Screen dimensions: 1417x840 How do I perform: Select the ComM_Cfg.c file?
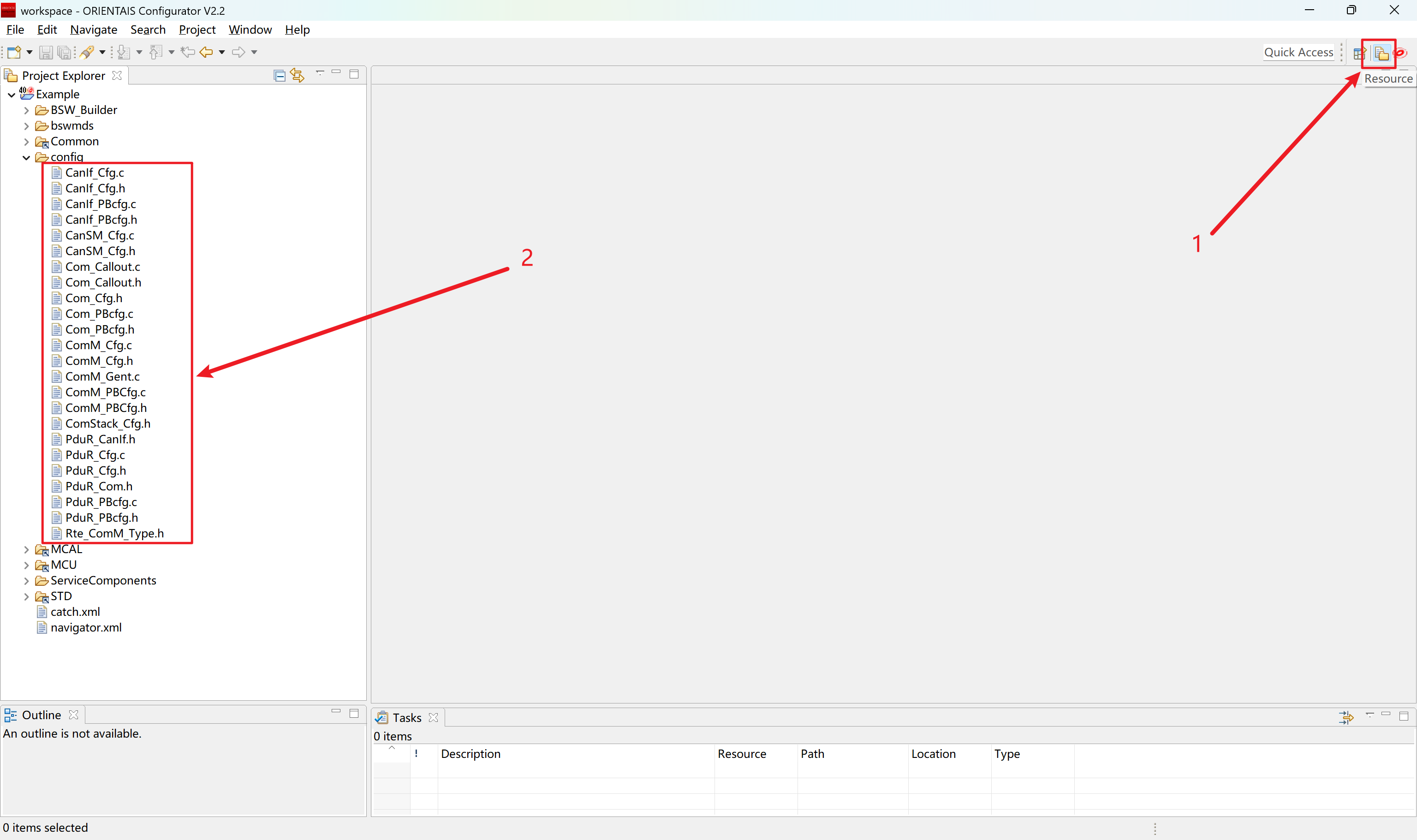(98, 346)
